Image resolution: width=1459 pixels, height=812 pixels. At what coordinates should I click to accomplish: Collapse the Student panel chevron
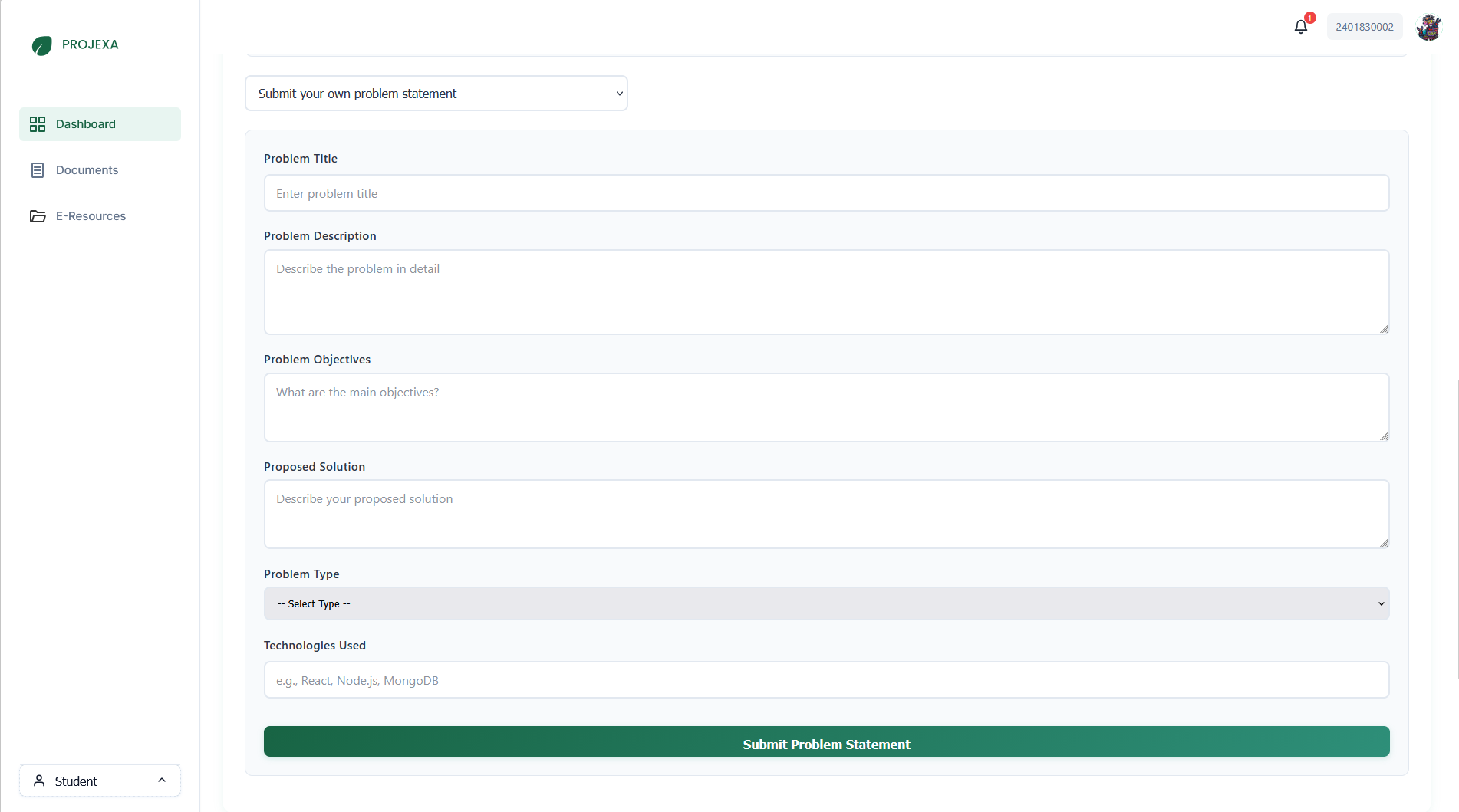(x=161, y=779)
